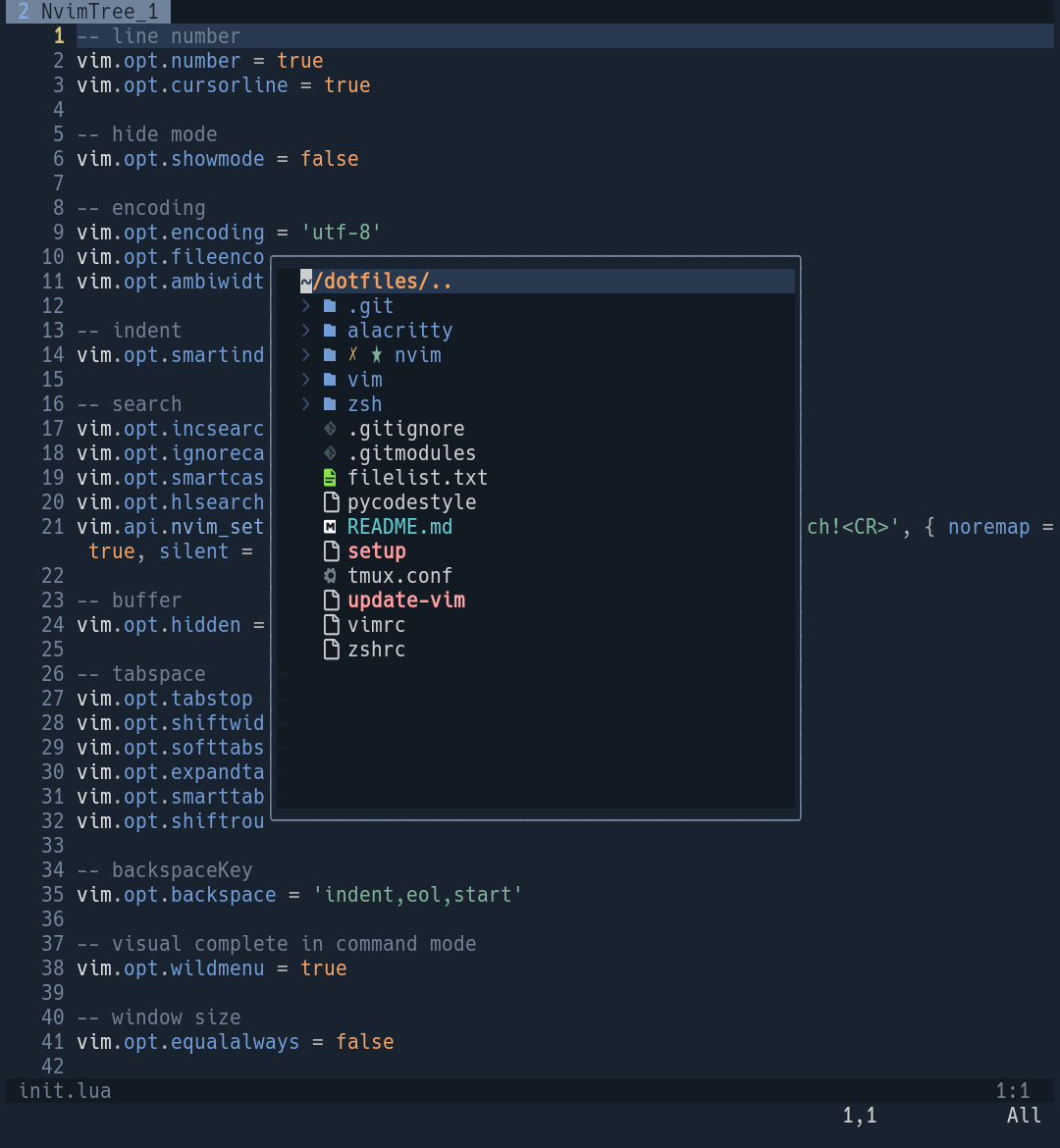Screen dimensions: 1060x1148
Task: Click the init.lua filename in the status line
Action: [65, 1091]
